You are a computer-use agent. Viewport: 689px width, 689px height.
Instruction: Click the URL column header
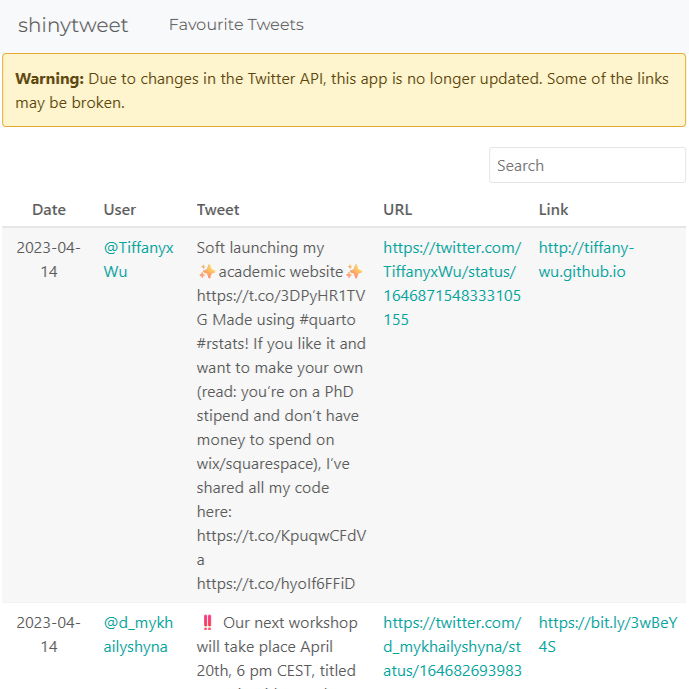(398, 210)
